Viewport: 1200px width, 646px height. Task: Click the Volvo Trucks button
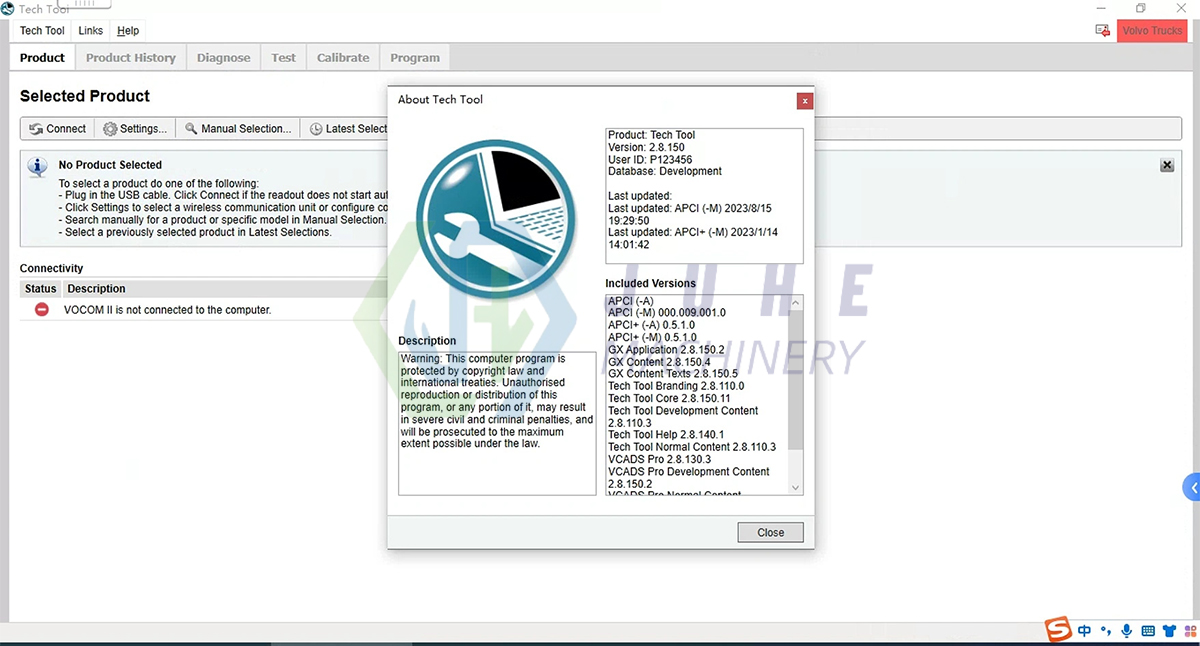1152,31
